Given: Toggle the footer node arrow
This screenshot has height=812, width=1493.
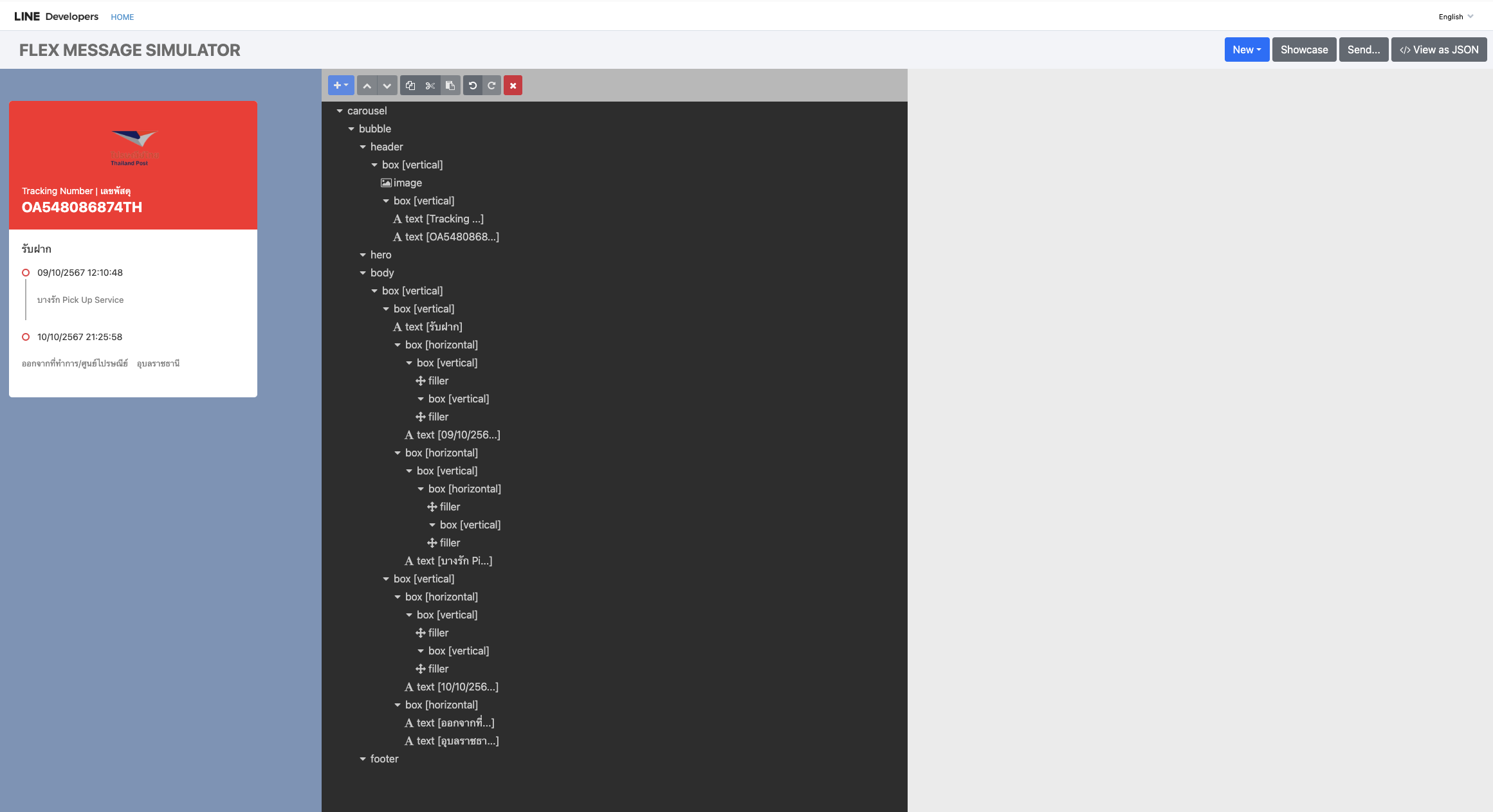Looking at the screenshot, I should pos(363,759).
